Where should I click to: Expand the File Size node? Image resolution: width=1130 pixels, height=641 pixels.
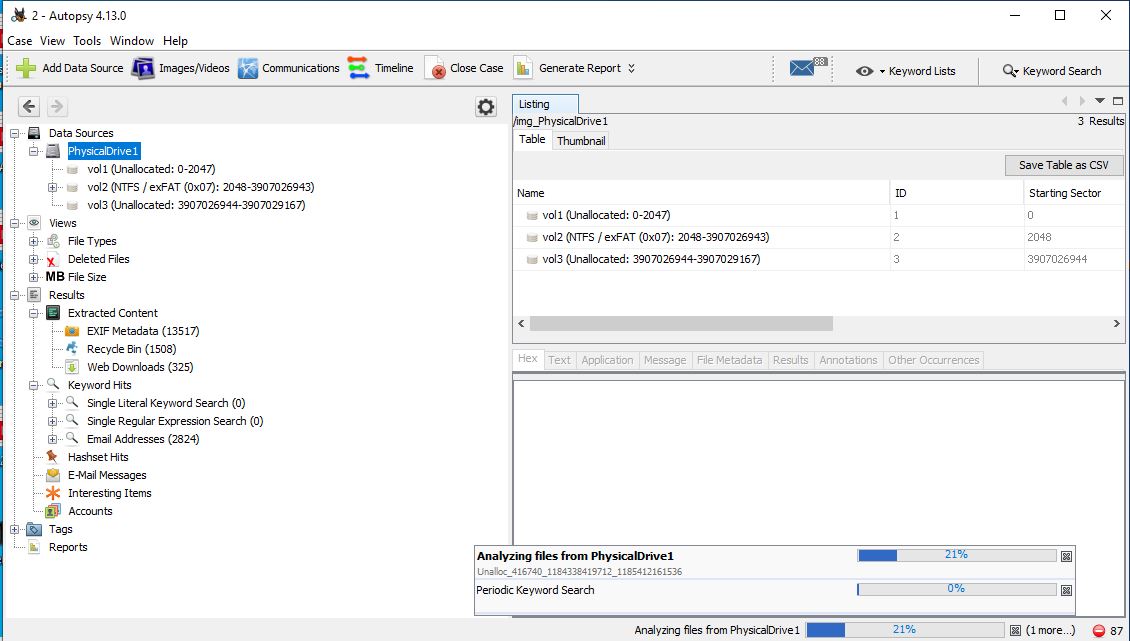[34, 278]
